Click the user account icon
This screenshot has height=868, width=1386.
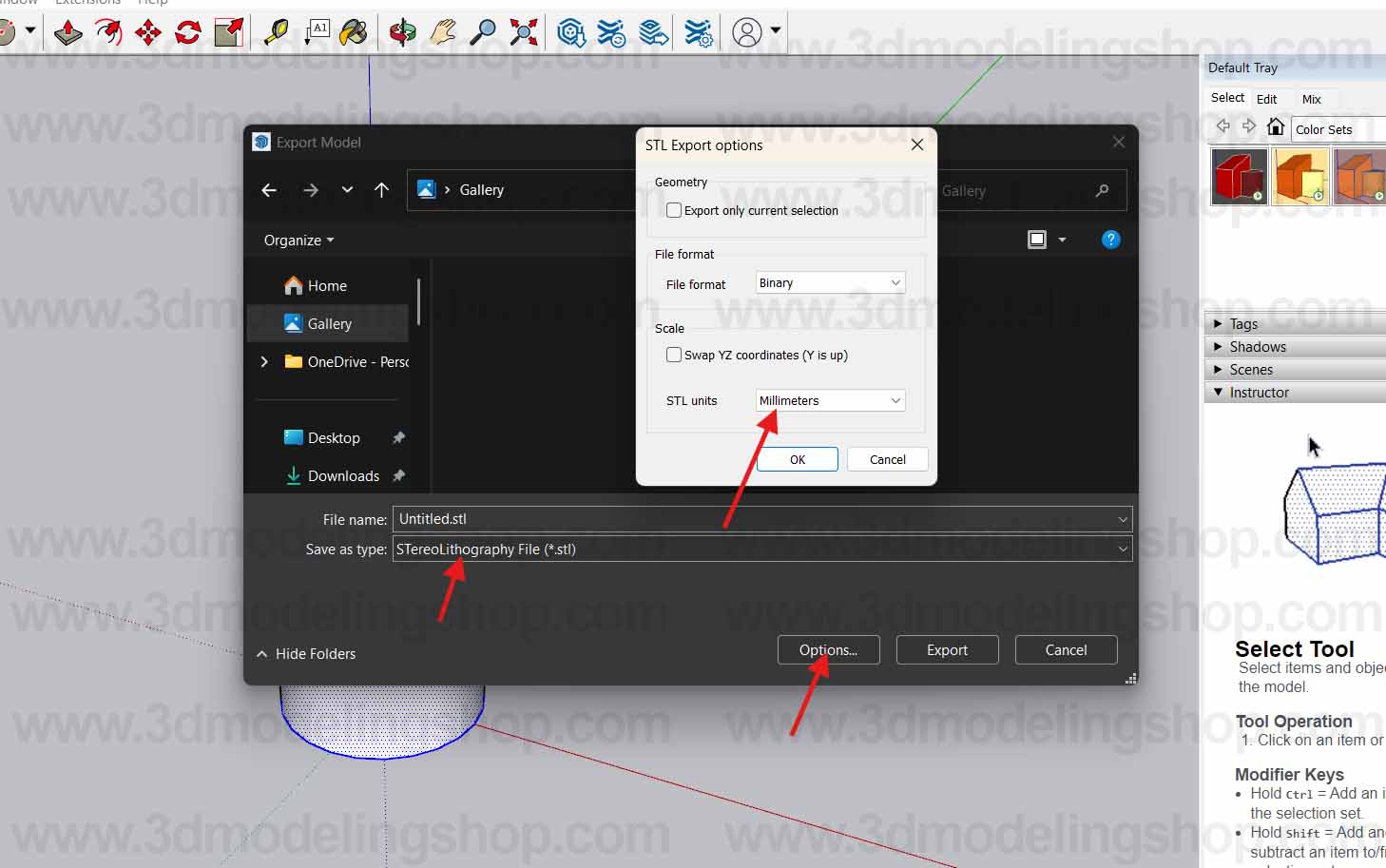pos(747,32)
